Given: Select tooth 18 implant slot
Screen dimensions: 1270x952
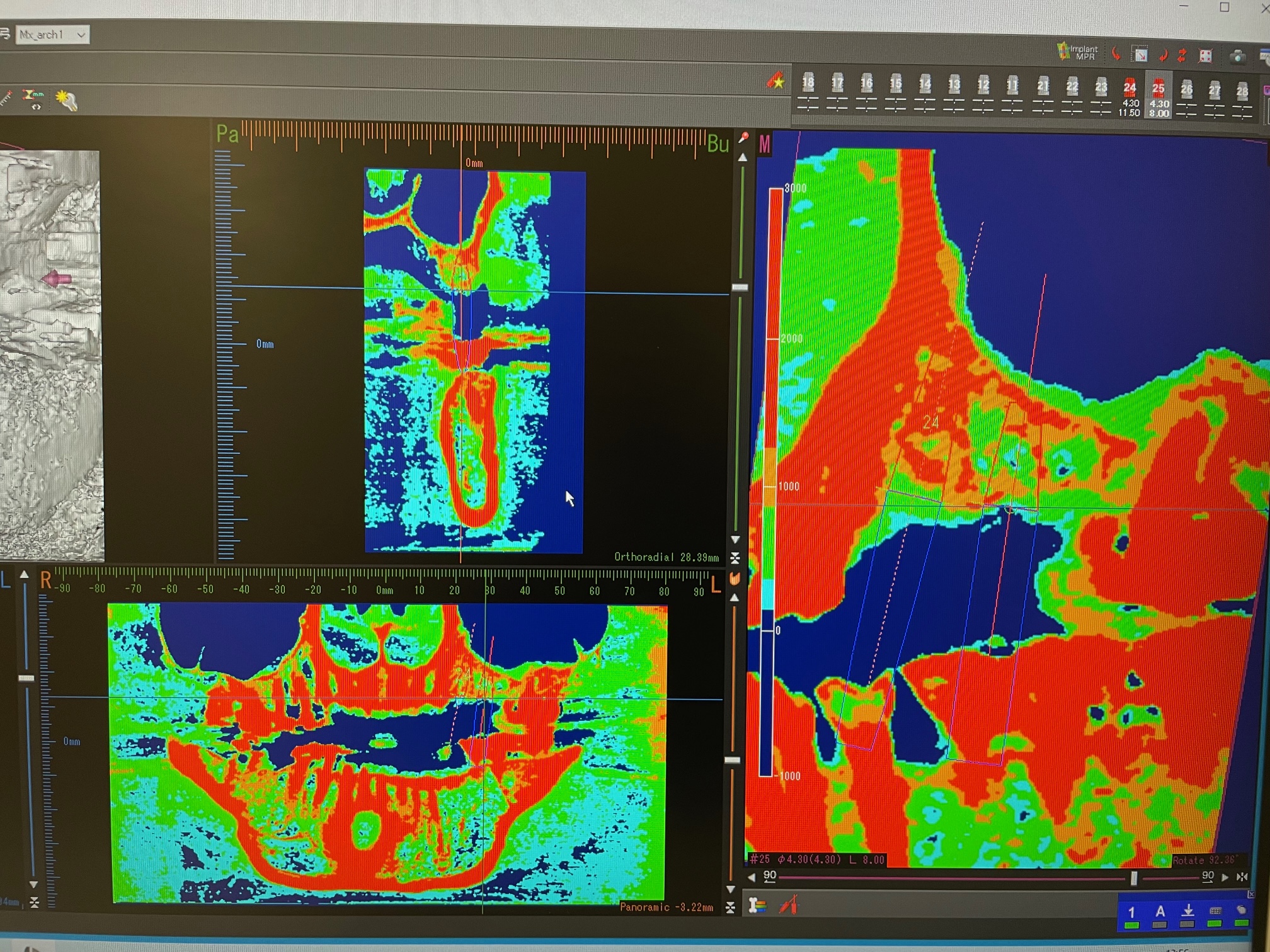Looking at the screenshot, I should point(808,93).
